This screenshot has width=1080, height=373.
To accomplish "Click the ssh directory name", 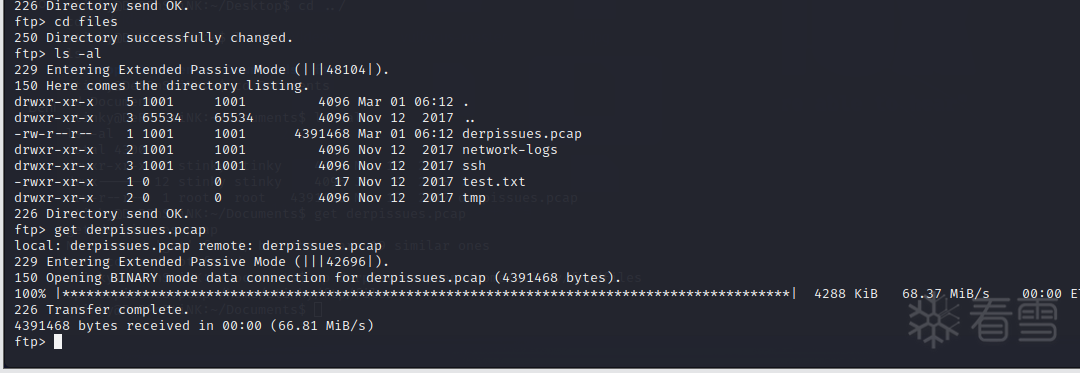I will [x=474, y=166].
